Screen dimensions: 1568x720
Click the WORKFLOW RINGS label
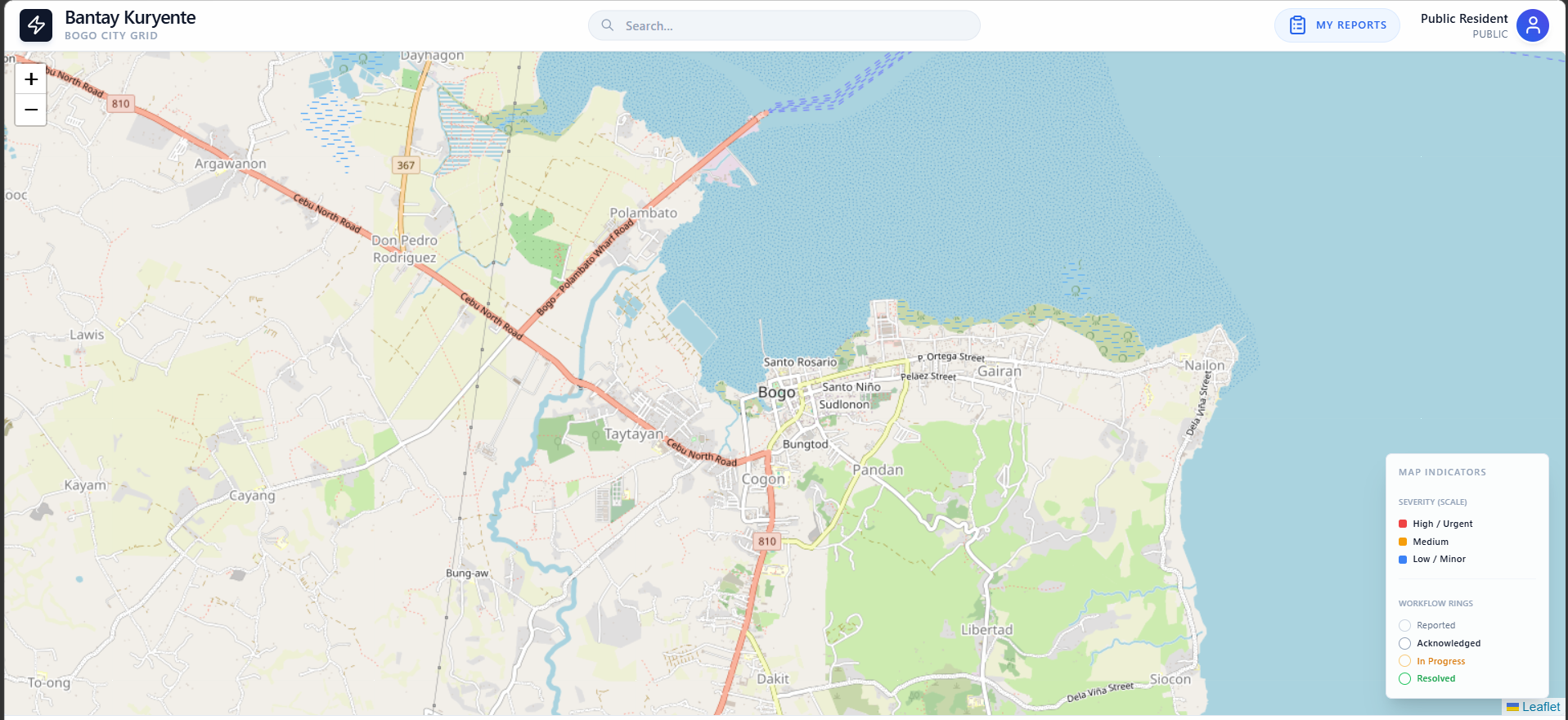click(1435, 604)
